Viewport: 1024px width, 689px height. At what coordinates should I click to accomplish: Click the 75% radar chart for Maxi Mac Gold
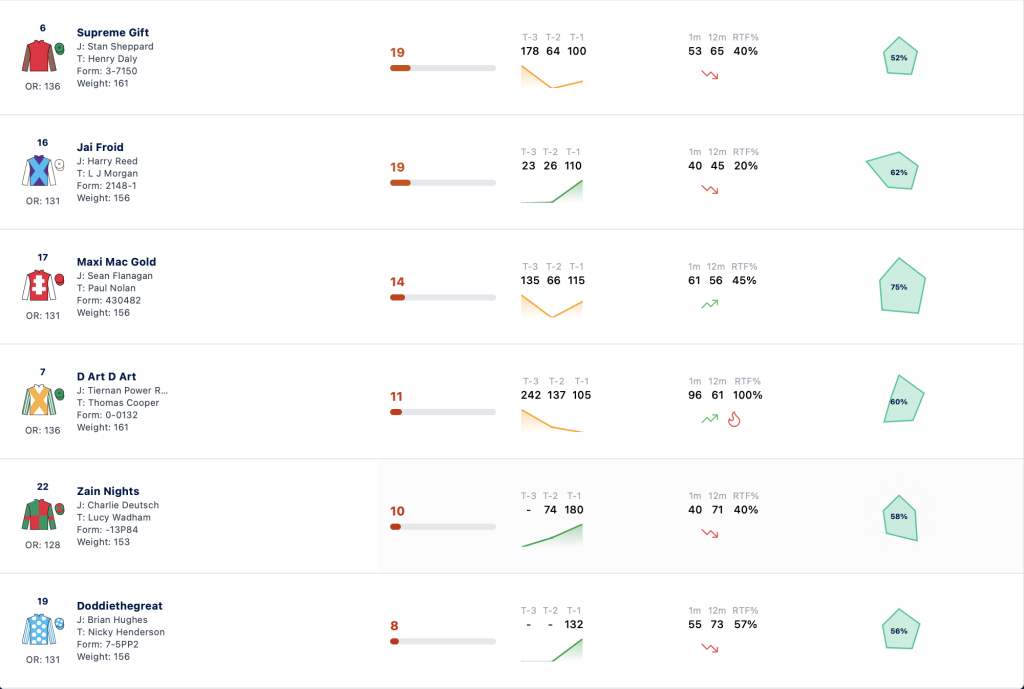coord(902,286)
